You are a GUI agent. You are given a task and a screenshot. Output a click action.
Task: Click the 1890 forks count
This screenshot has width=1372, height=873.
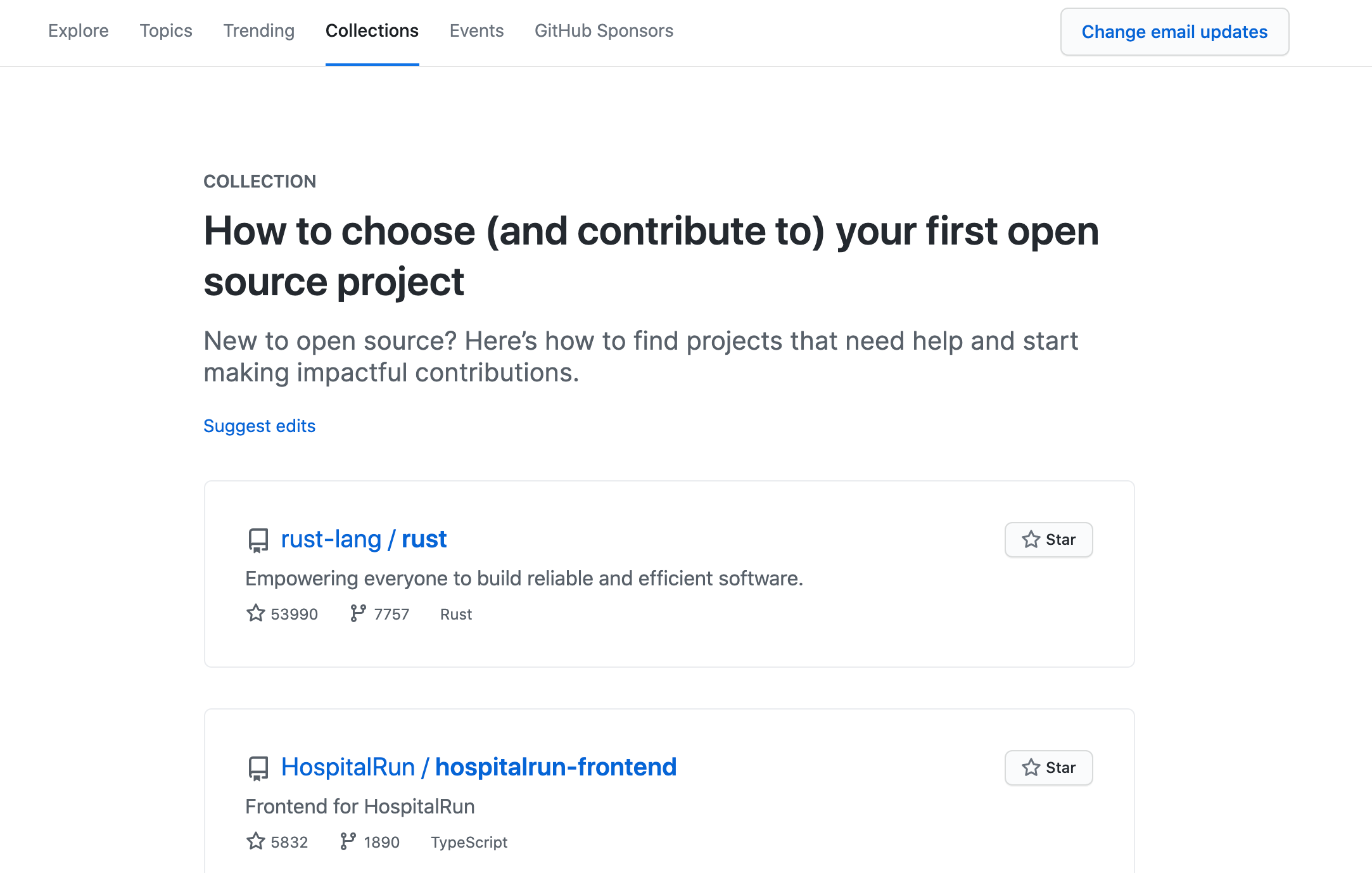click(x=381, y=842)
